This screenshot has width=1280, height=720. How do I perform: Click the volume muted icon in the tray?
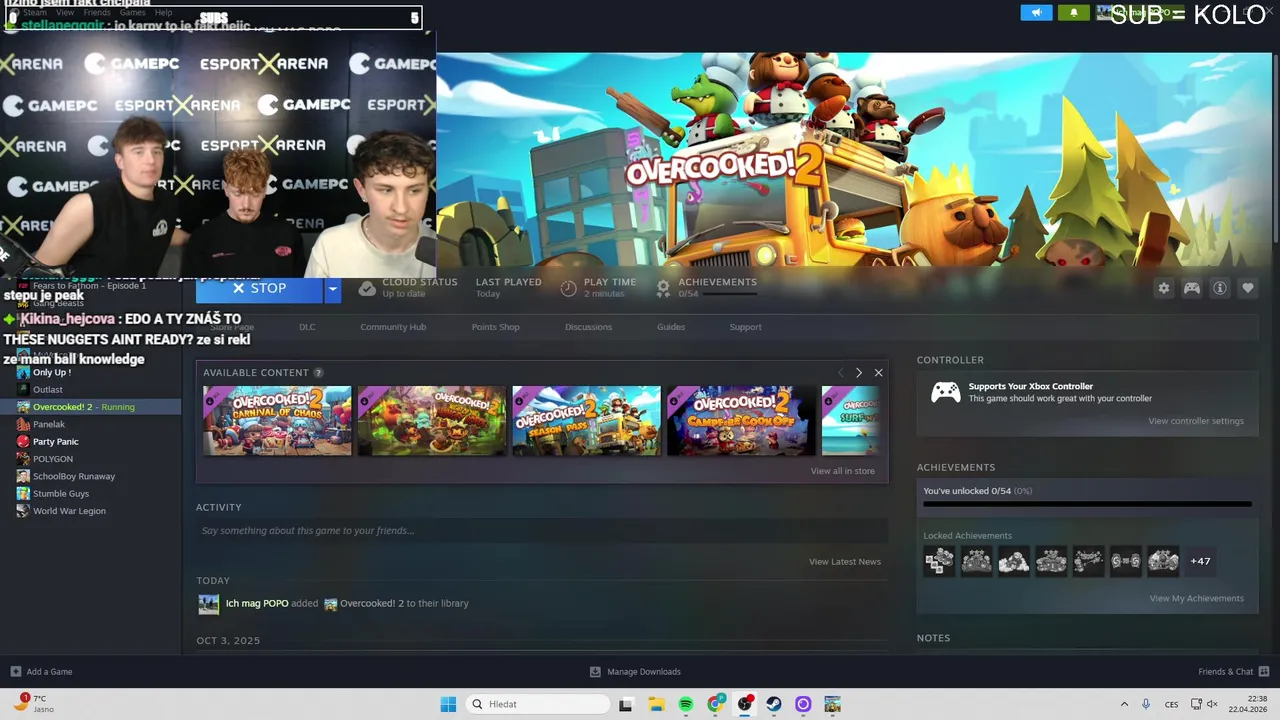[1214, 704]
